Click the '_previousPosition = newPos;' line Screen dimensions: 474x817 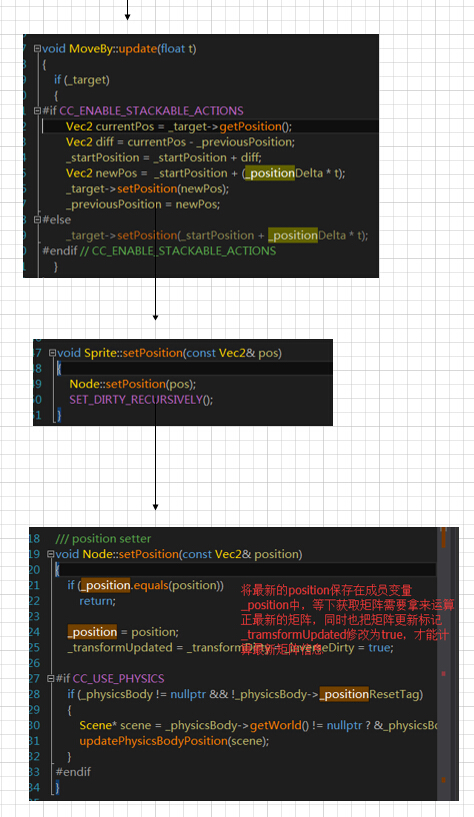(143, 204)
